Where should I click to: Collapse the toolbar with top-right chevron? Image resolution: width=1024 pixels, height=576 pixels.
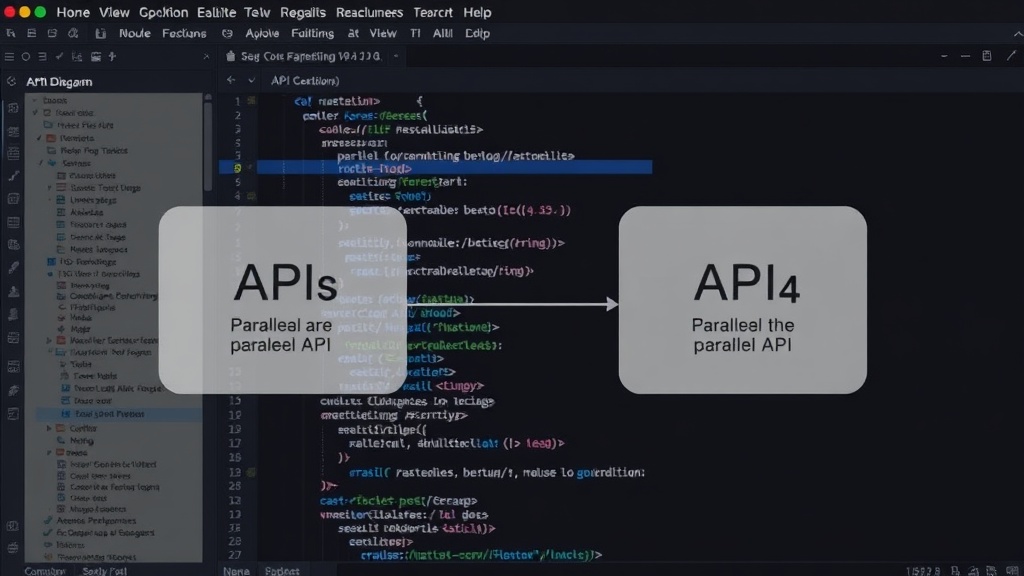pos(1017,33)
